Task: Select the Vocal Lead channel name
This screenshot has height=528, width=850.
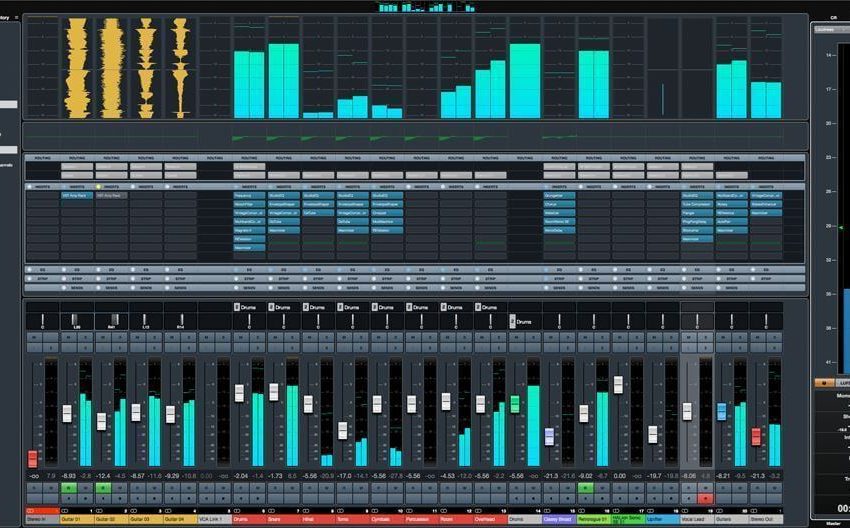Action: (x=697, y=519)
